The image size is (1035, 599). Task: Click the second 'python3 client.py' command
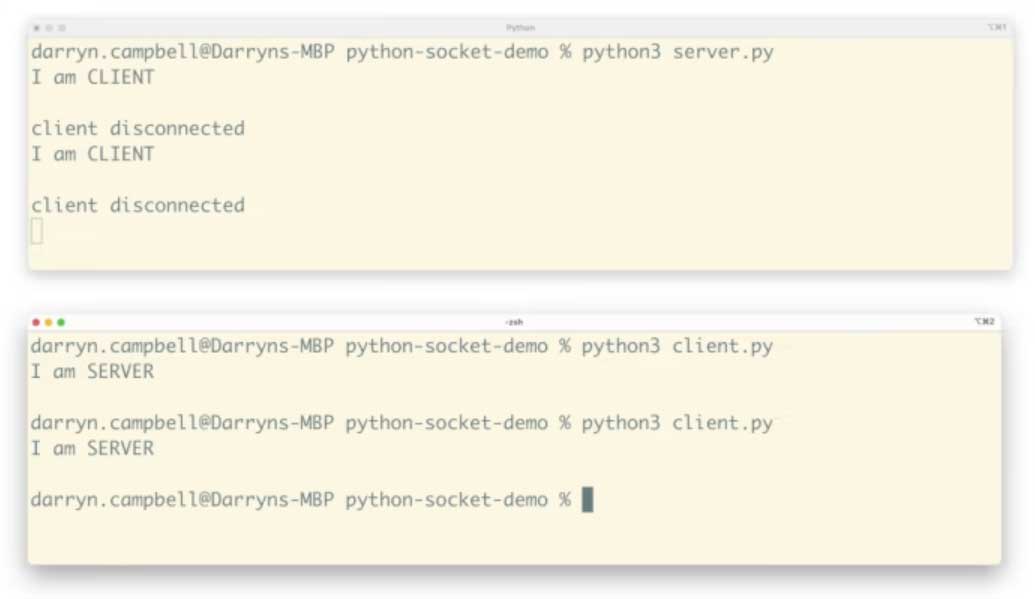pos(677,423)
